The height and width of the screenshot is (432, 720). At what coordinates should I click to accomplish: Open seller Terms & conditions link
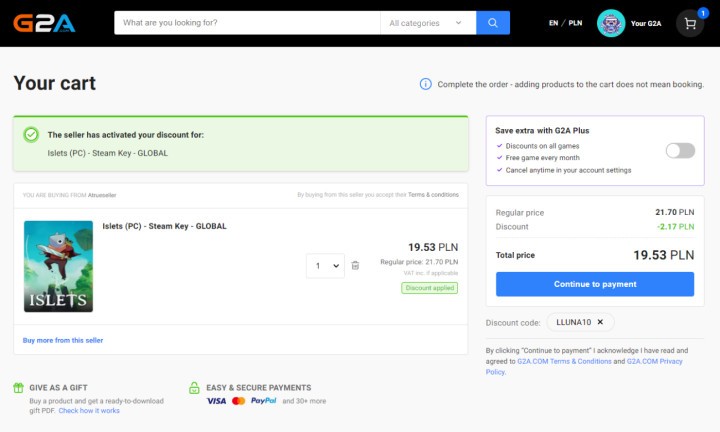pos(433,195)
